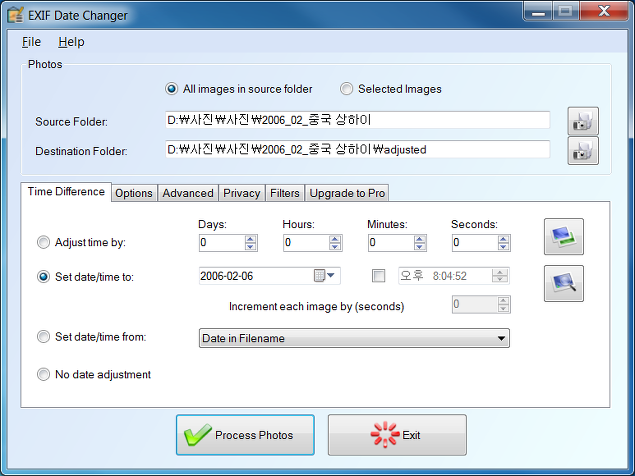
Task: Click the 2006-02-06 date text
Action: point(226,276)
